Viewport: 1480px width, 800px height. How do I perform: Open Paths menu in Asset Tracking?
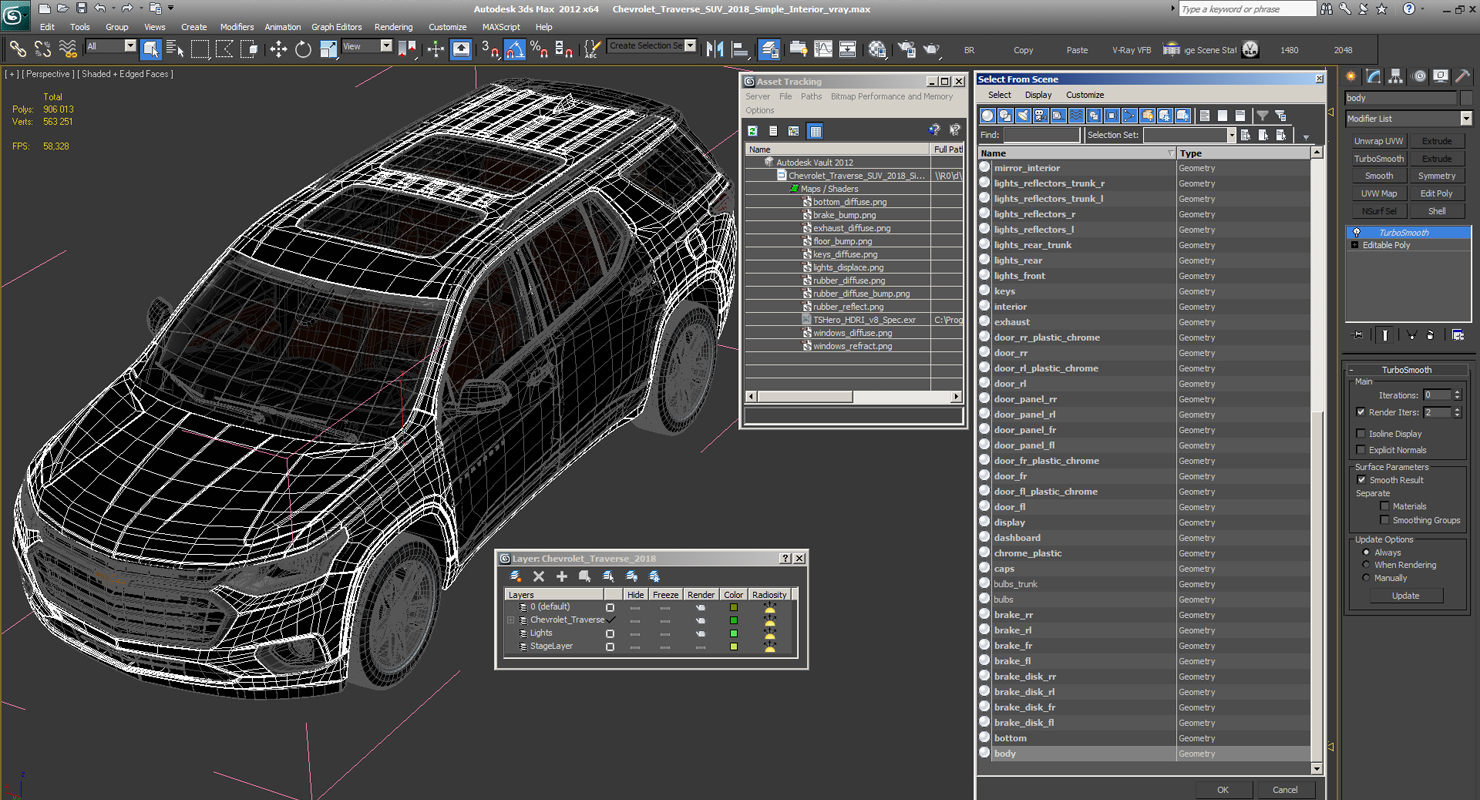coord(811,97)
